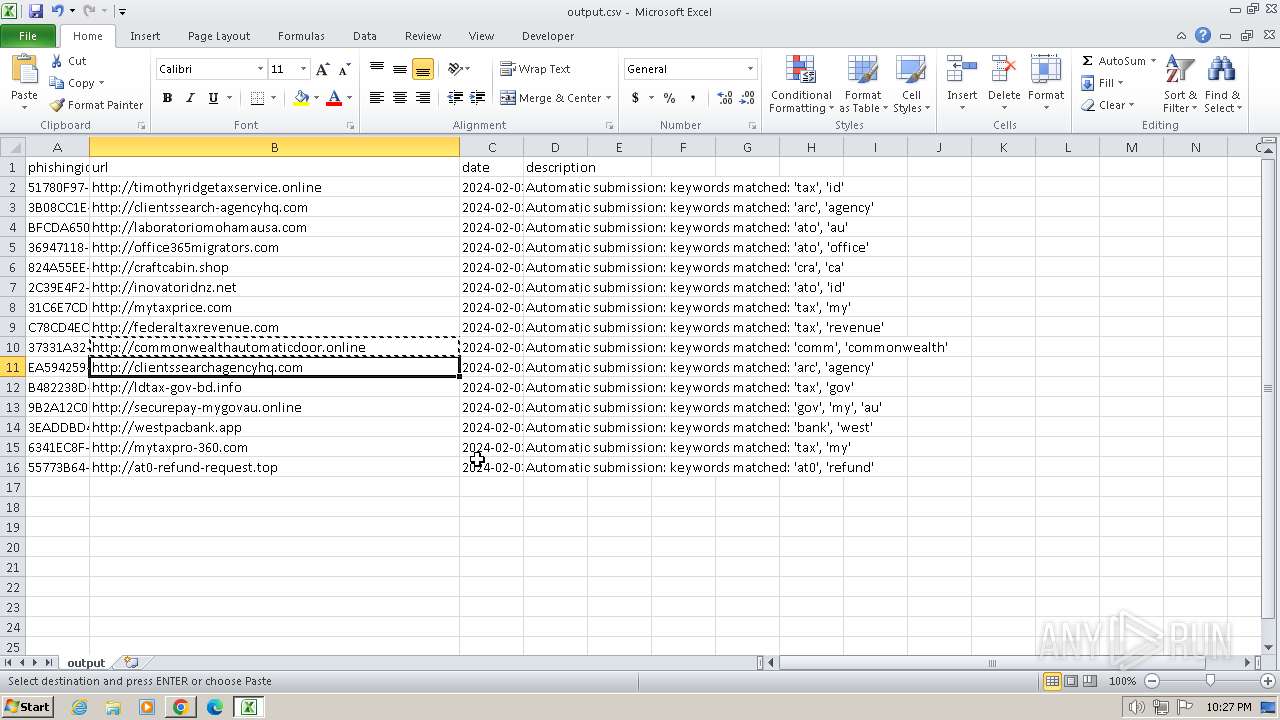Screen dimensions: 1280x720
Task: Increase decimal places
Action: click(725, 98)
